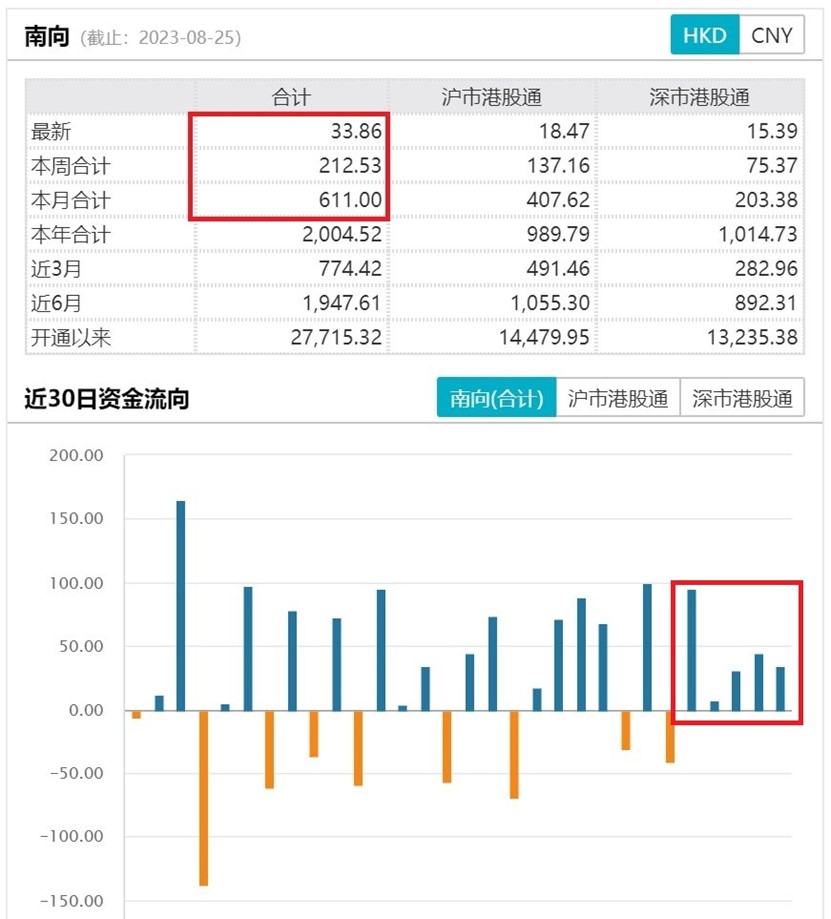Click the 近30日资金流向 heading
Screen dimensions: 831x919
pyautogui.click(x=107, y=399)
